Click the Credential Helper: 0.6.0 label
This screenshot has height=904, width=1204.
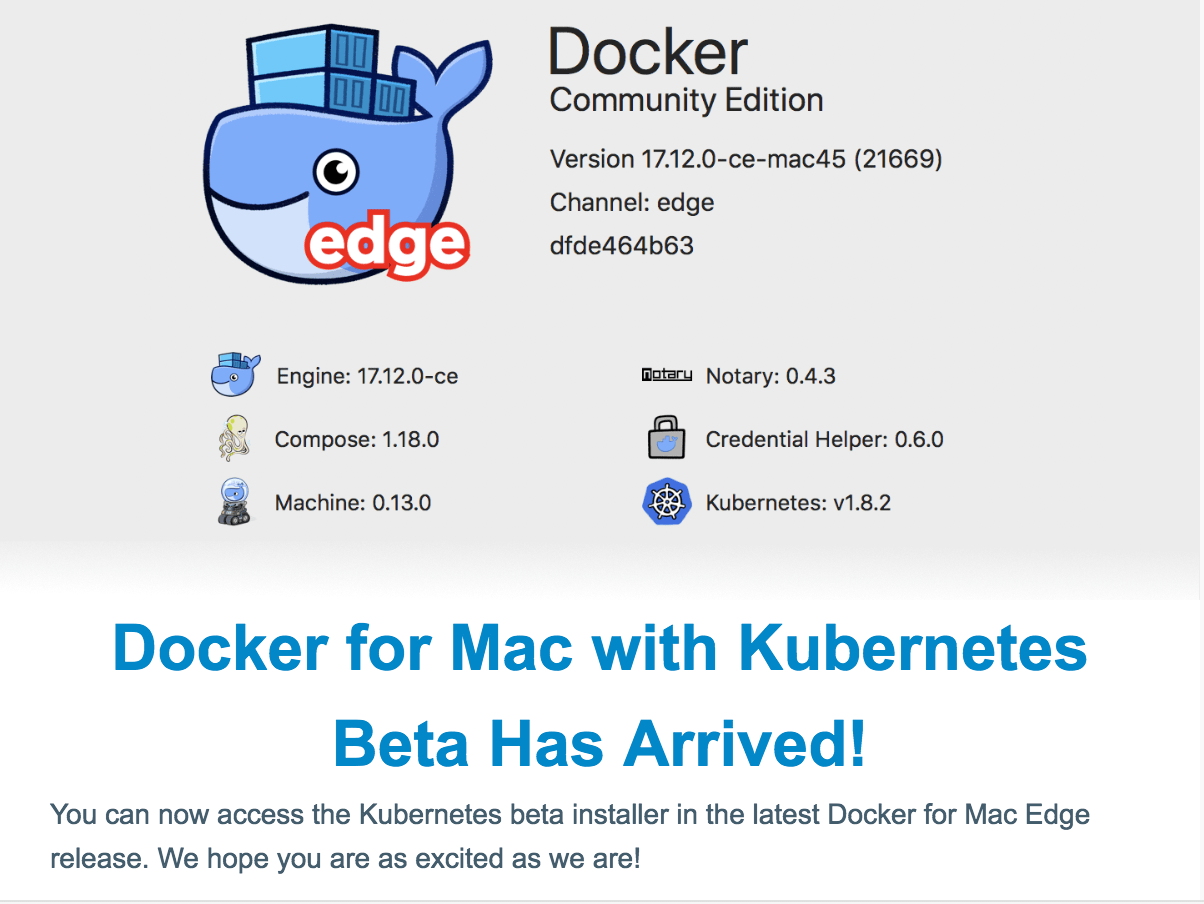click(824, 439)
